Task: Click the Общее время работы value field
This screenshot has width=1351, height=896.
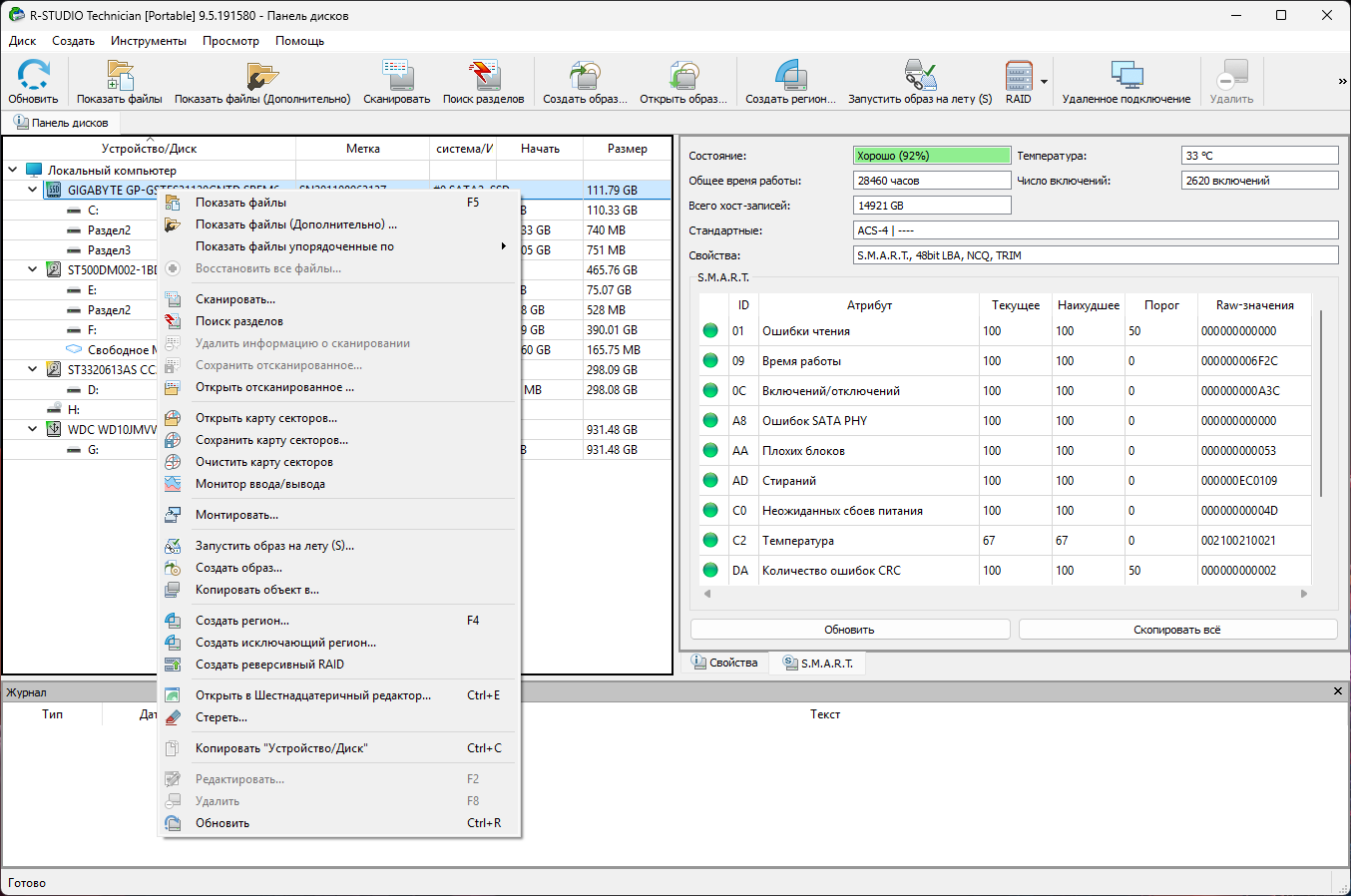Action: (x=932, y=181)
